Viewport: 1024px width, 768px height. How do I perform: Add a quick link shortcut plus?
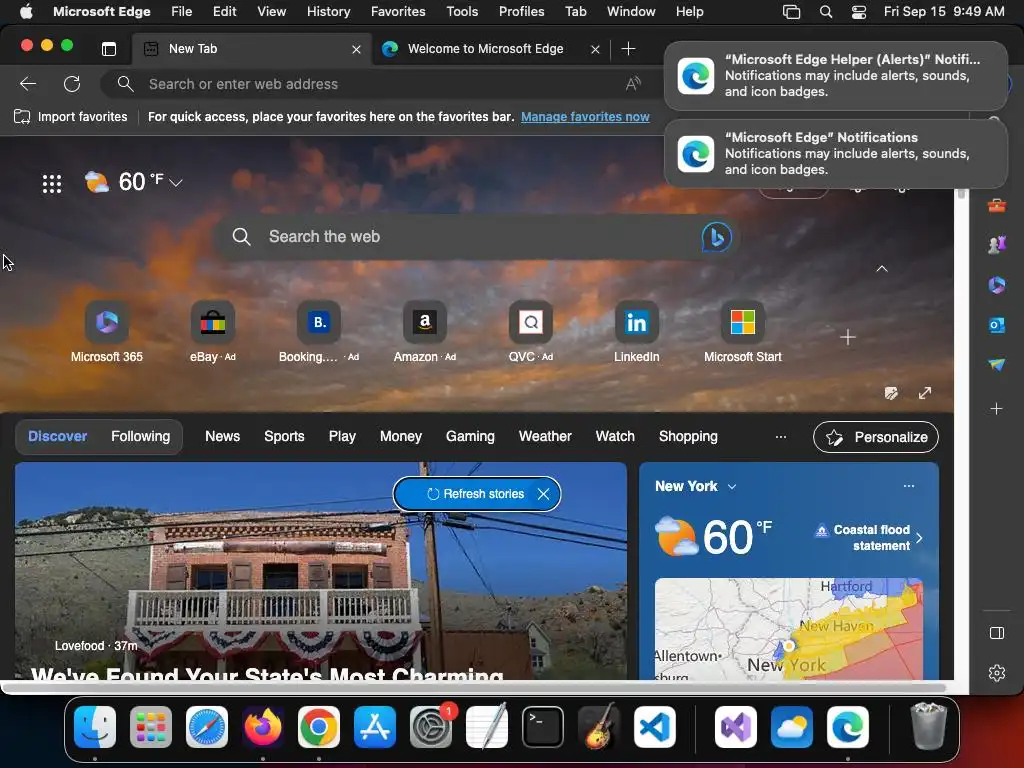tap(848, 337)
